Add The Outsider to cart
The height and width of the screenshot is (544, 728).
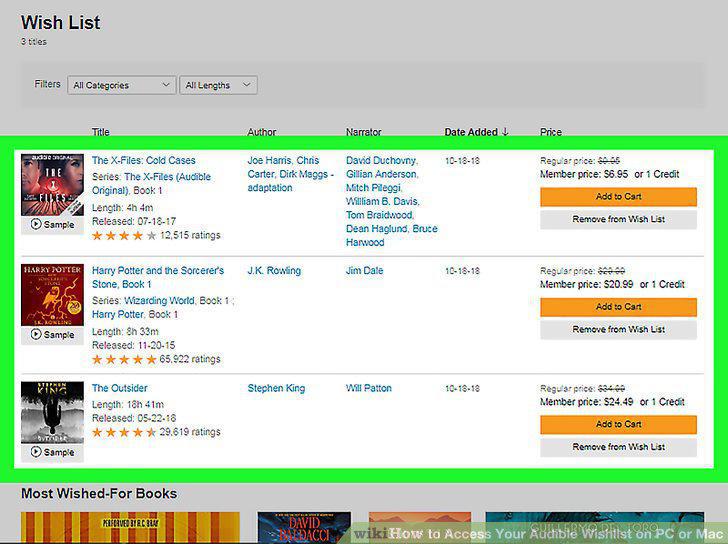coord(618,424)
